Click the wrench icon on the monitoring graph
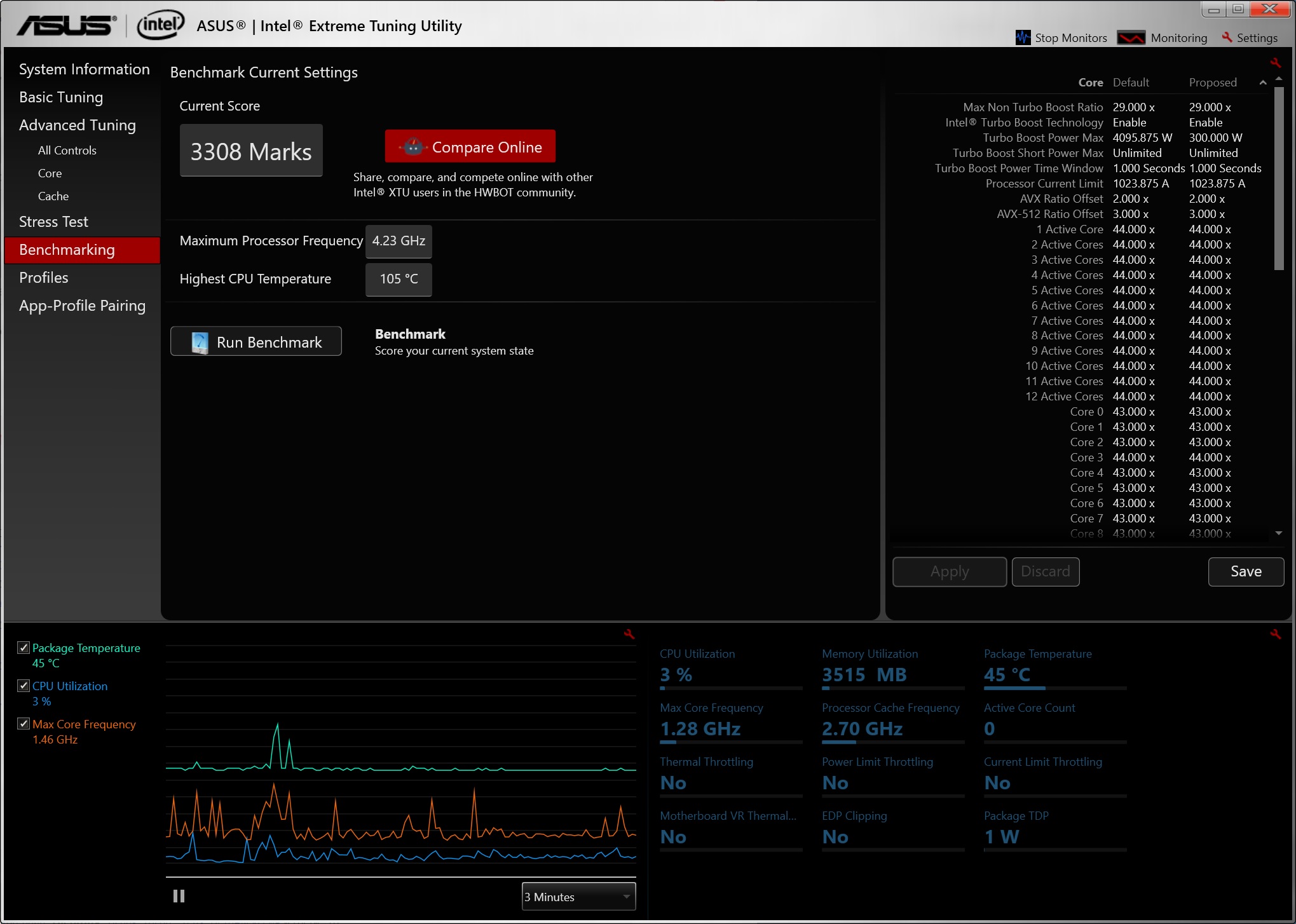Viewport: 1296px width, 924px height. click(629, 634)
